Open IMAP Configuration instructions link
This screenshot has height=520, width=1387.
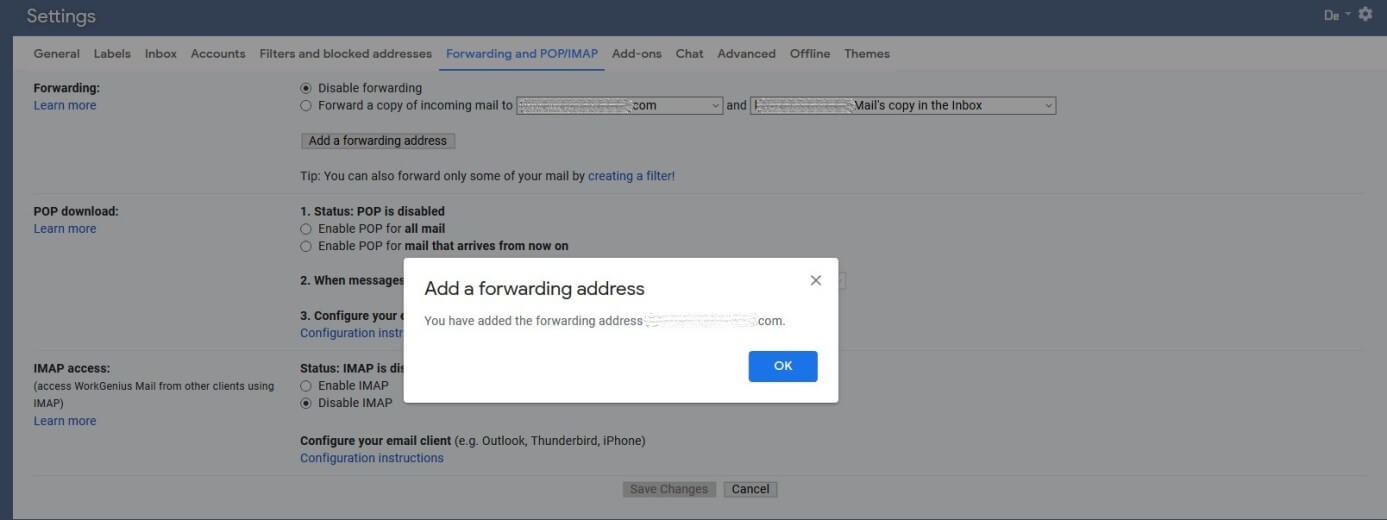coord(372,458)
